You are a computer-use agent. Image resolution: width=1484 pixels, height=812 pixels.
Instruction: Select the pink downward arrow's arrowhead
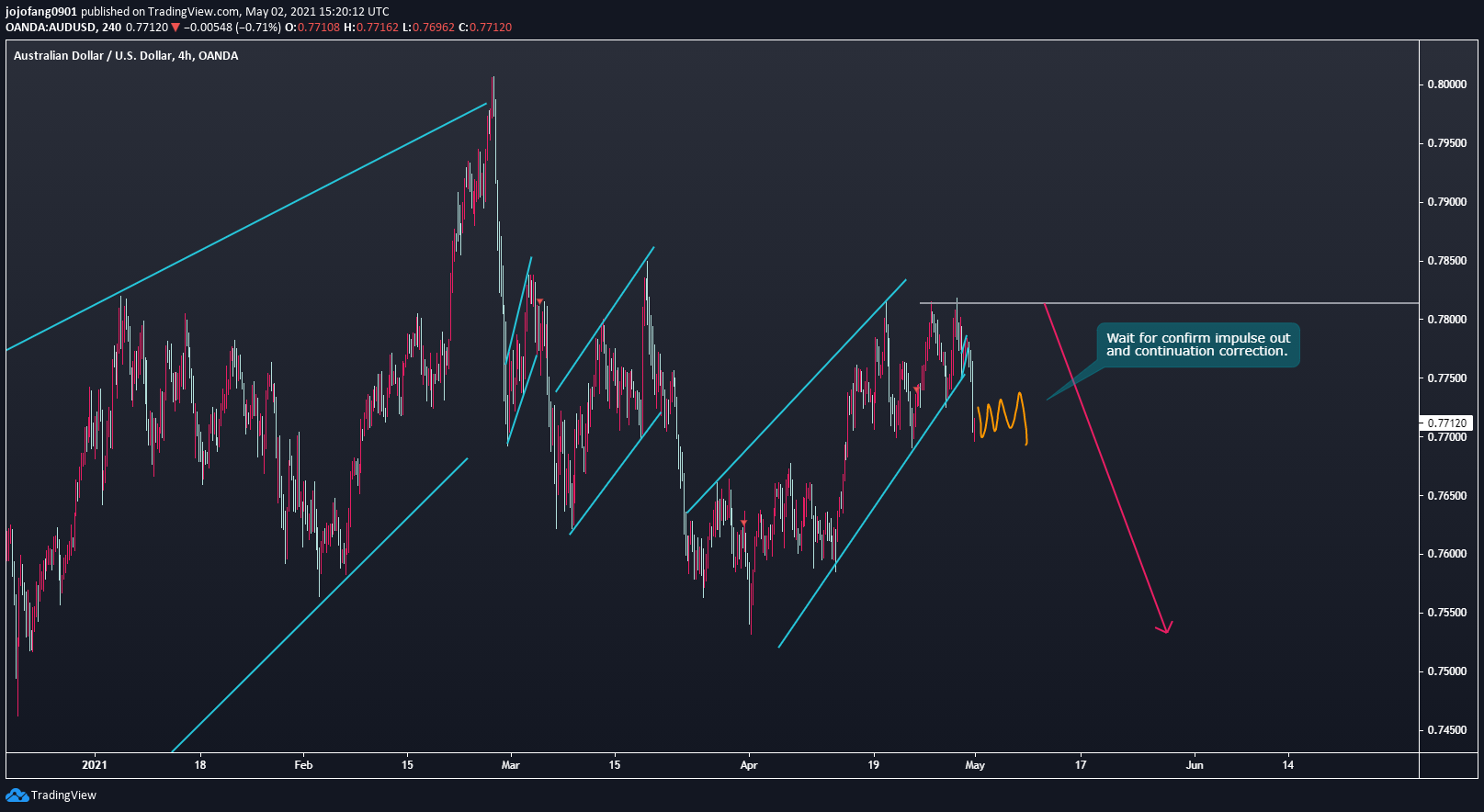click(1165, 627)
